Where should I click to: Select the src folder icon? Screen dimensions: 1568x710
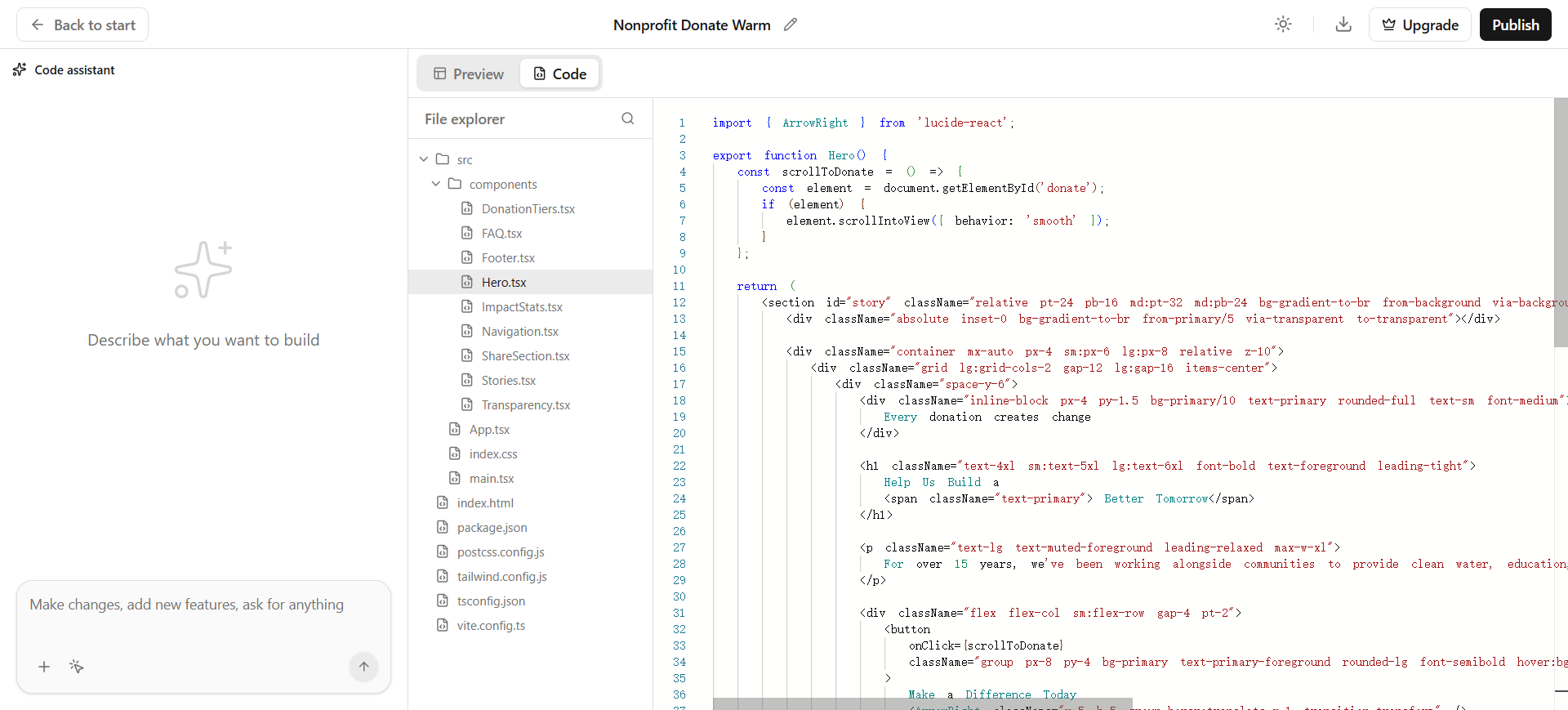tap(443, 159)
